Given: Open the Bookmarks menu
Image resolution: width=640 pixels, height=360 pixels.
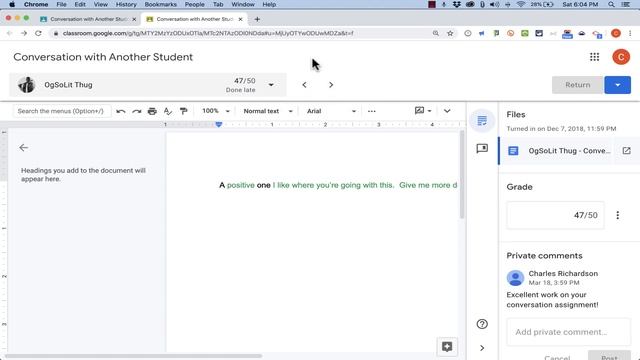Looking at the screenshot, I should [160, 4].
